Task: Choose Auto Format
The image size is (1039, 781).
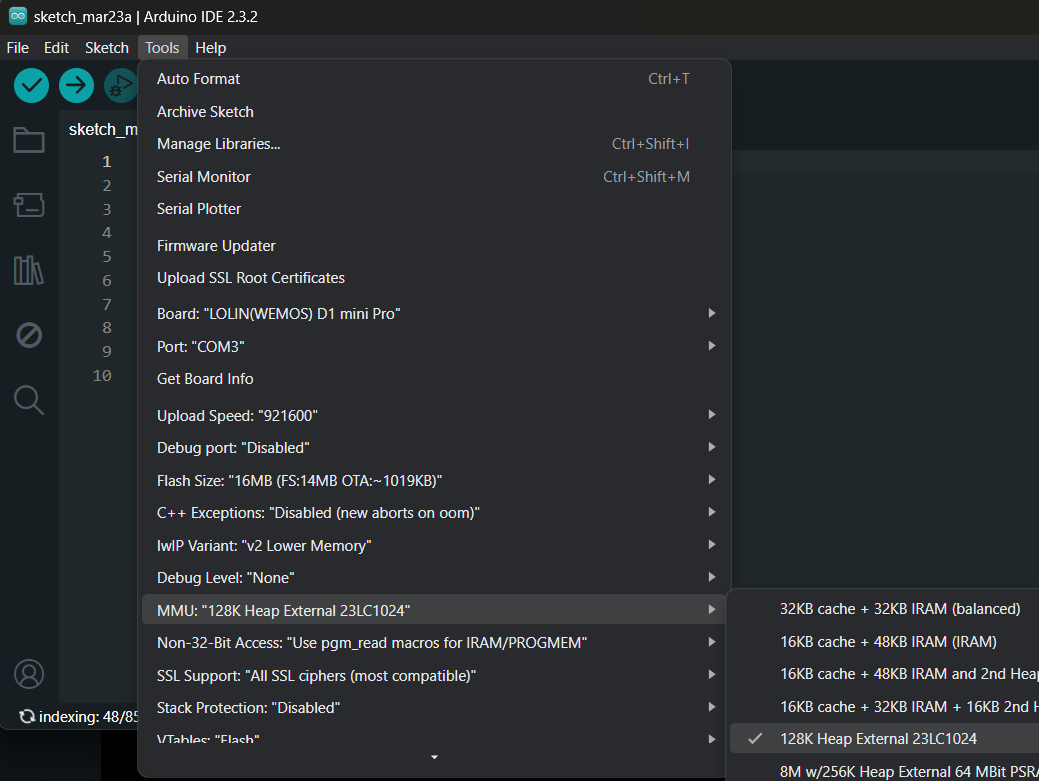Action: (x=434, y=79)
